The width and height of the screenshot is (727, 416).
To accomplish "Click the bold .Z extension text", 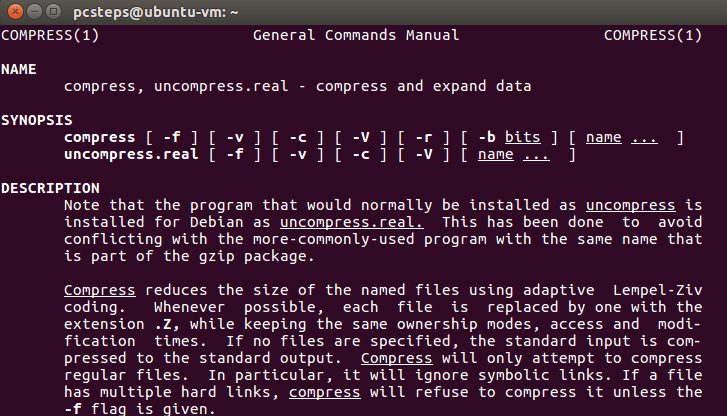I will click(x=167, y=324).
